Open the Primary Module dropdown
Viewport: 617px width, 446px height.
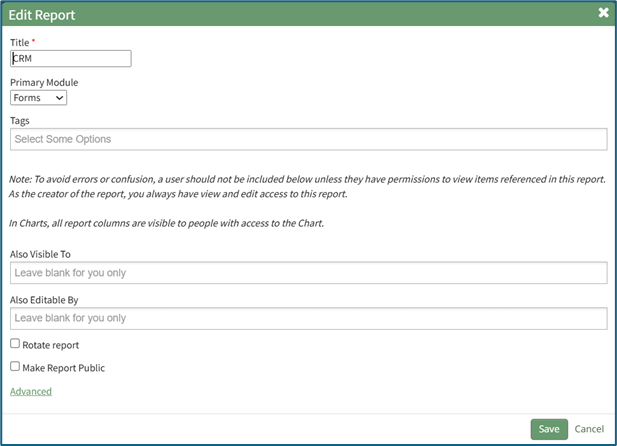(x=38, y=98)
